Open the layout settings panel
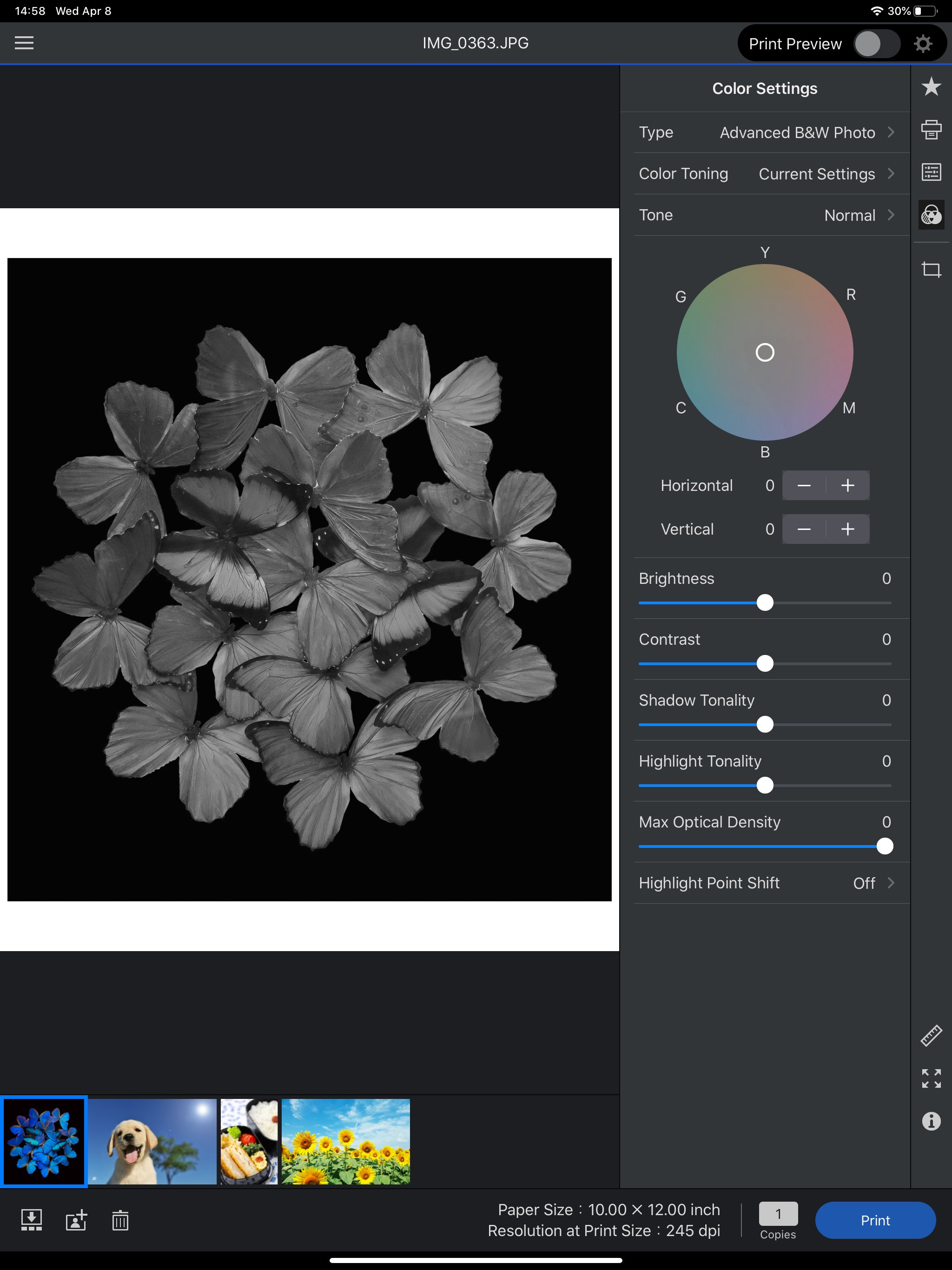The image size is (952, 1270). point(931,172)
